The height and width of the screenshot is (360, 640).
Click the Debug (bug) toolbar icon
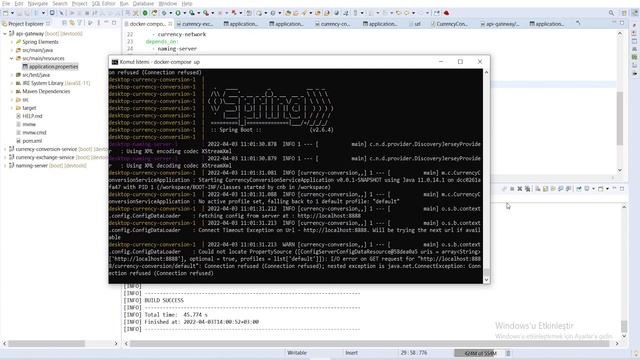click(164, 13)
